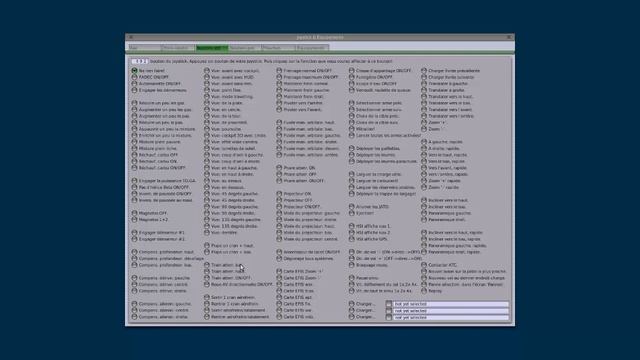Select 'Mixture plein pauvre' radio button
Image resolution: width=640 pixels, height=360 pixels.
click(134, 142)
